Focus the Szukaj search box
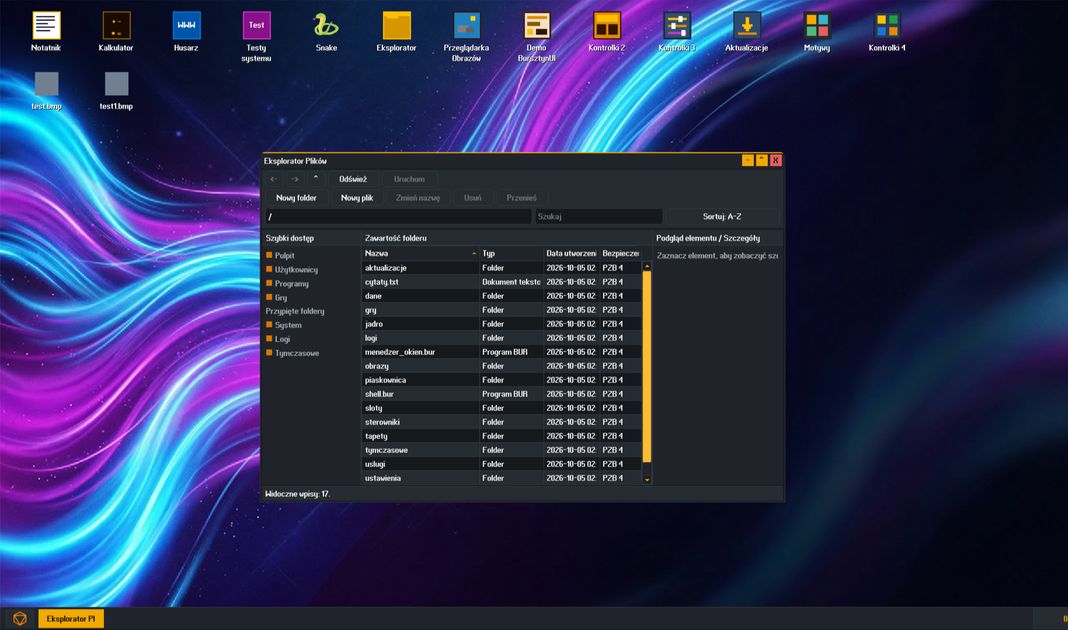Viewport: 1068px width, 630px height. tap(598, 217)
